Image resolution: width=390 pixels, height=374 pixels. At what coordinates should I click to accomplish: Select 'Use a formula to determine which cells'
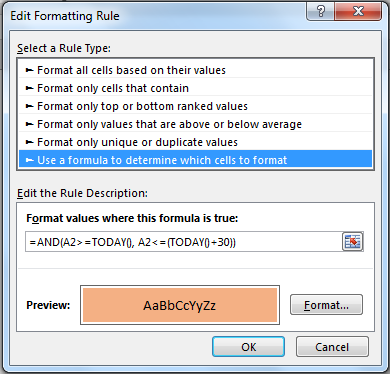click(x=195, y=160)
